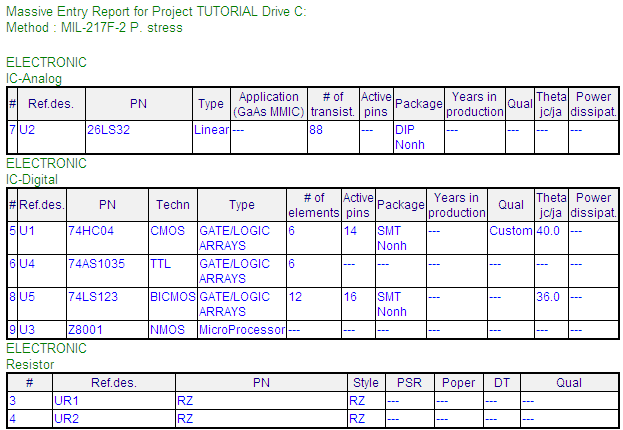The height and width of the screenshot is (430, 623).
Task: Click the Custom qual value
Action: [510, 230]
